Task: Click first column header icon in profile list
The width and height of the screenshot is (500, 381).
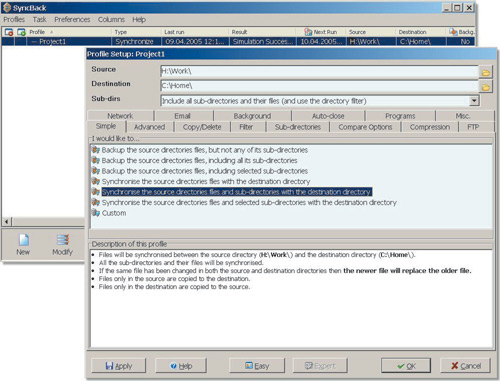Action: coord(9,32)
